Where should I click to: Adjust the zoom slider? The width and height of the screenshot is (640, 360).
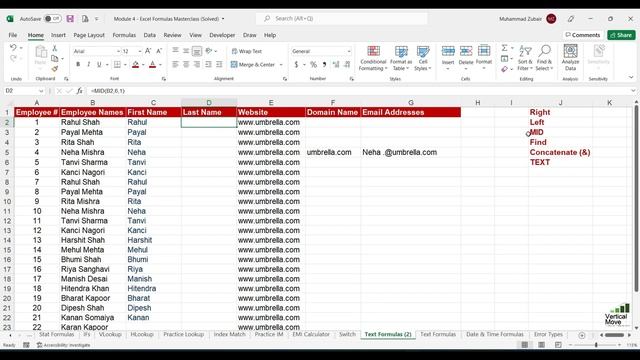point(596,345)
